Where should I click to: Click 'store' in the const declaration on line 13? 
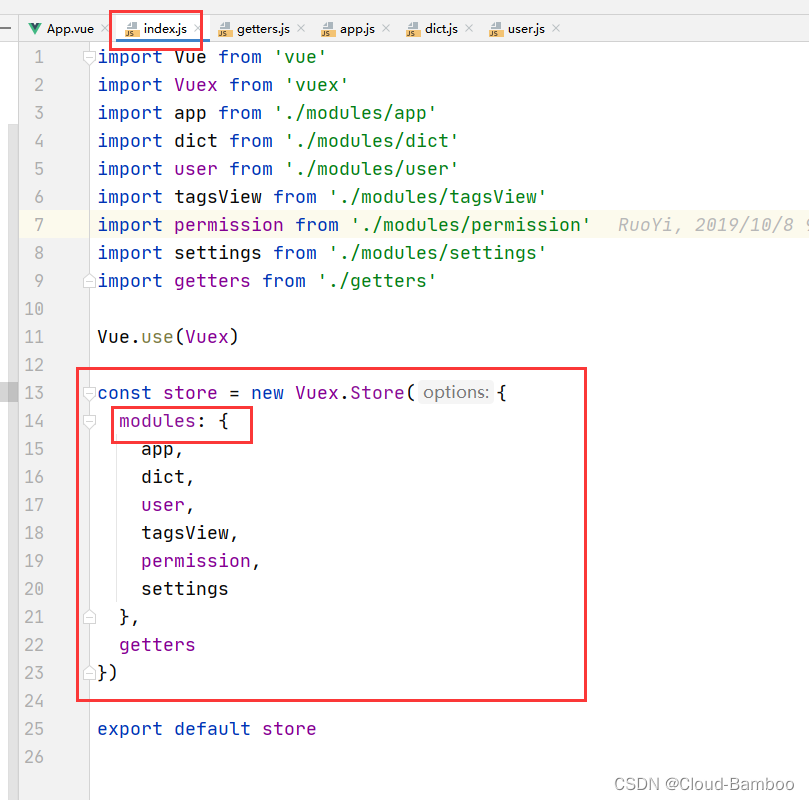[x=190, y=393]
